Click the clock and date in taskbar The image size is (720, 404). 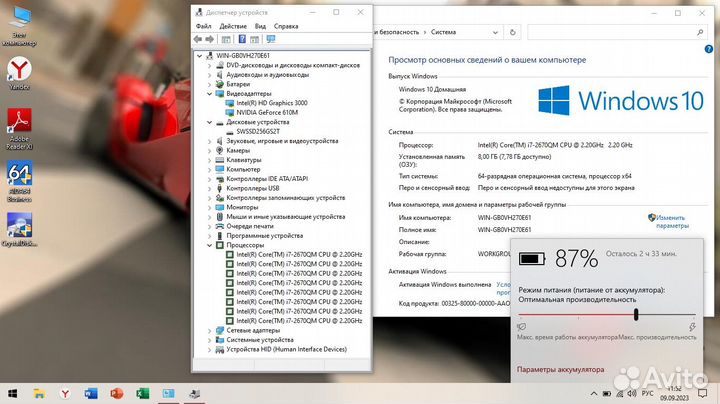coord(675,393)
